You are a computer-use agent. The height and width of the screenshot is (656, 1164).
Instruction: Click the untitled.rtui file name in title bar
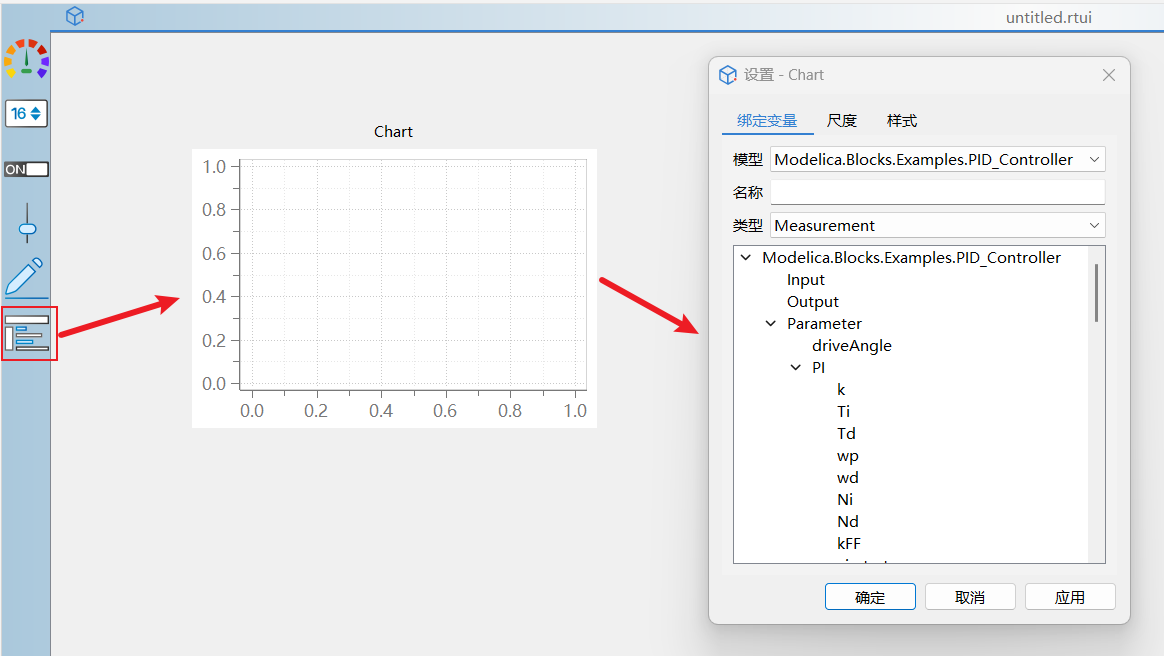1048,17
